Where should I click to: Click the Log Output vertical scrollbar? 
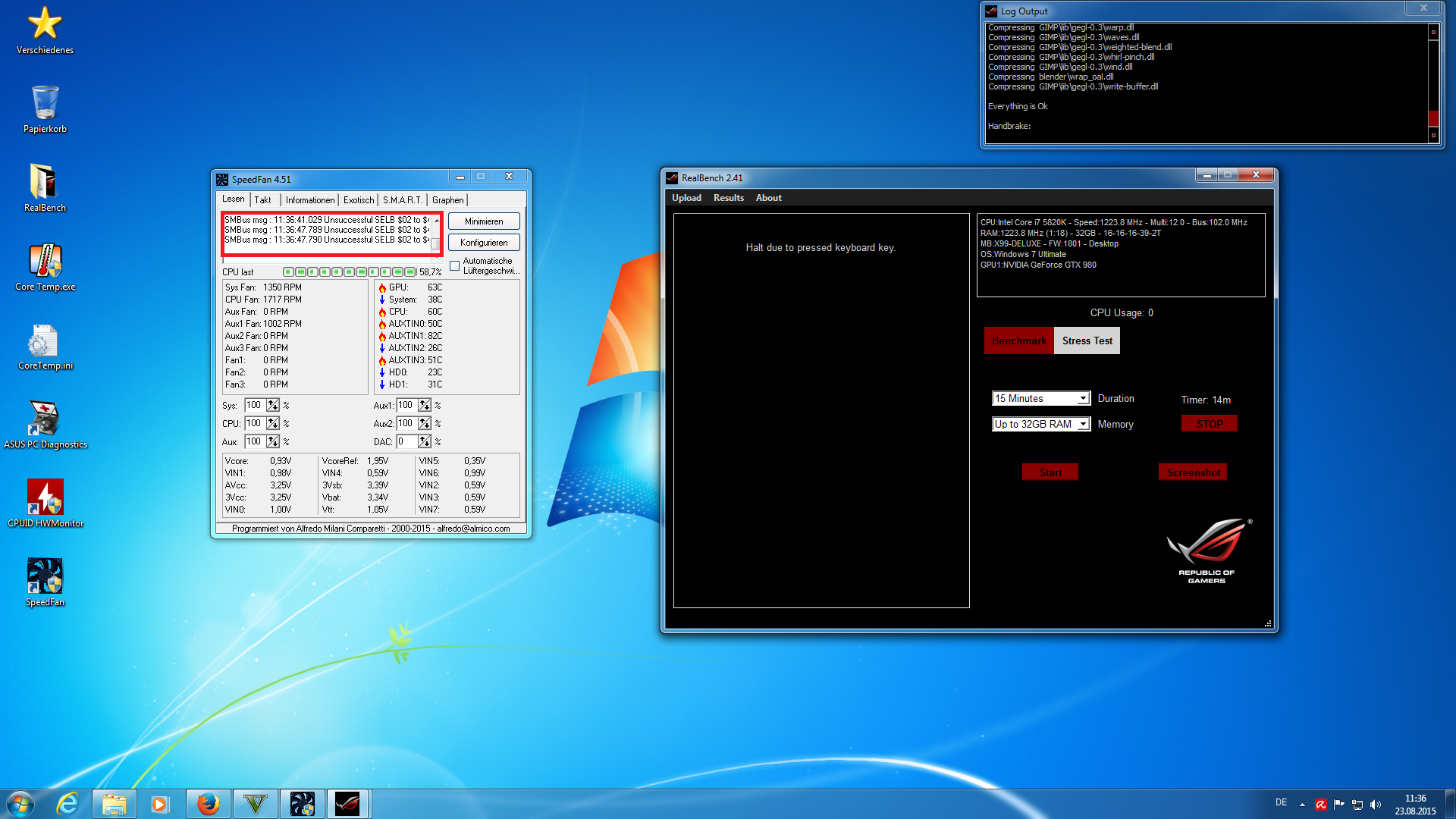point(1432,83)
